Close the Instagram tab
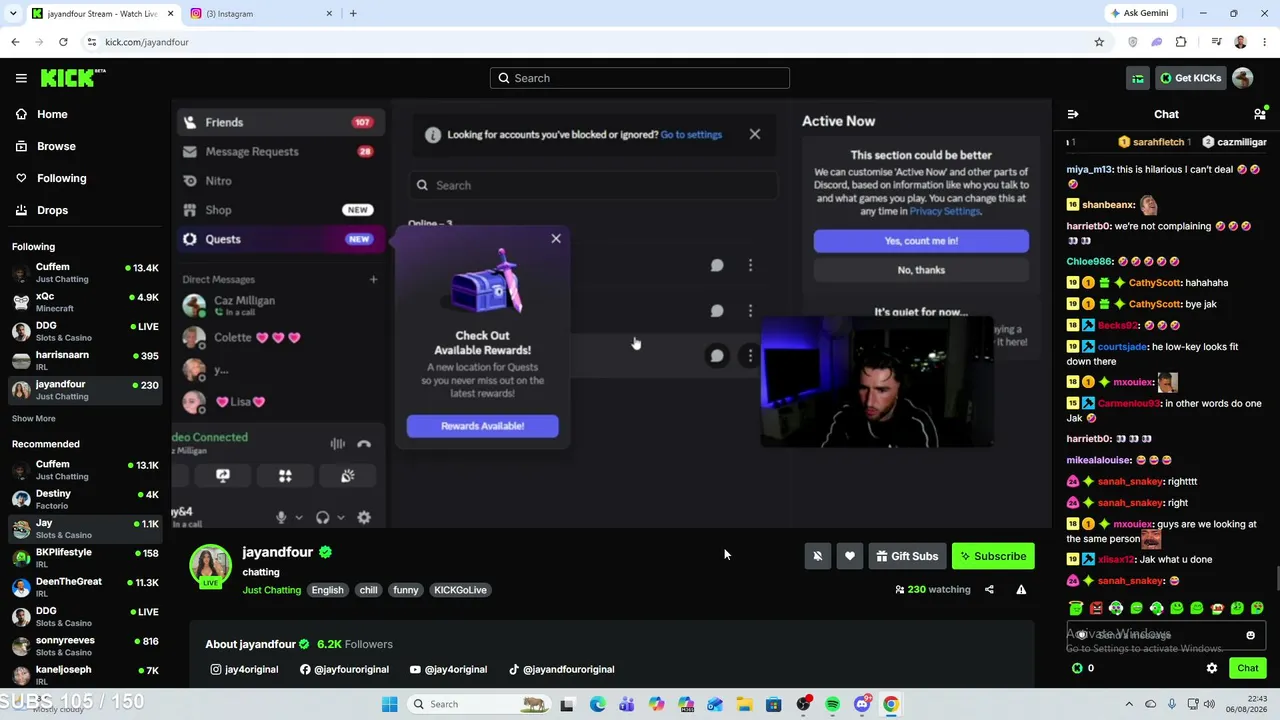 tap(329, 13)
